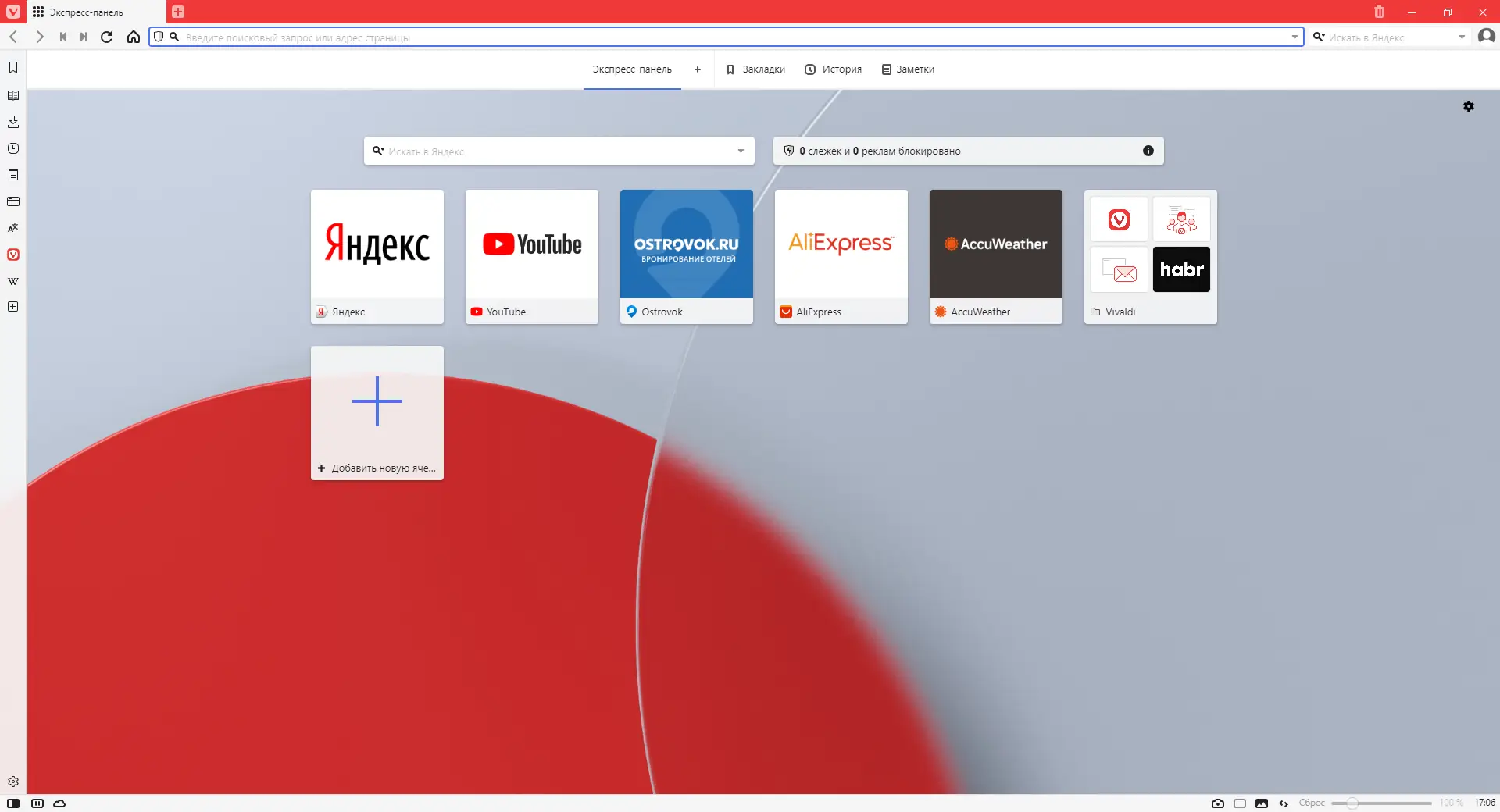Click the clock in status bar
Image resolution: width=1500 pixels, height=812 pixels.
(1484, 803)
